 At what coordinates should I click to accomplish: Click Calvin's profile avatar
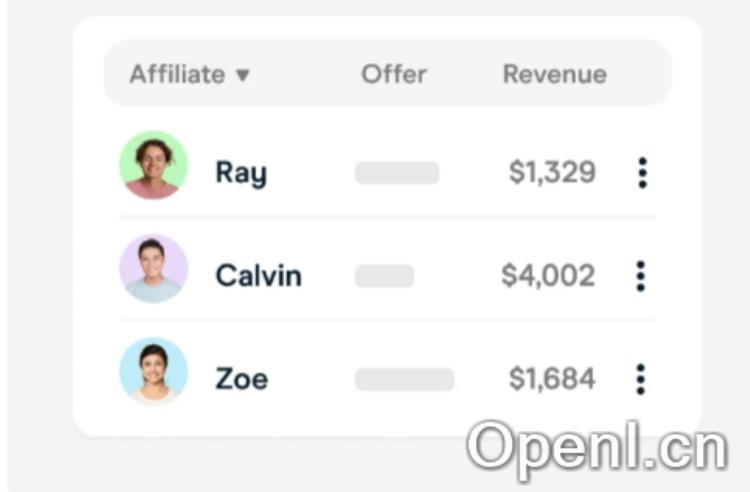(x=153, y=269)
